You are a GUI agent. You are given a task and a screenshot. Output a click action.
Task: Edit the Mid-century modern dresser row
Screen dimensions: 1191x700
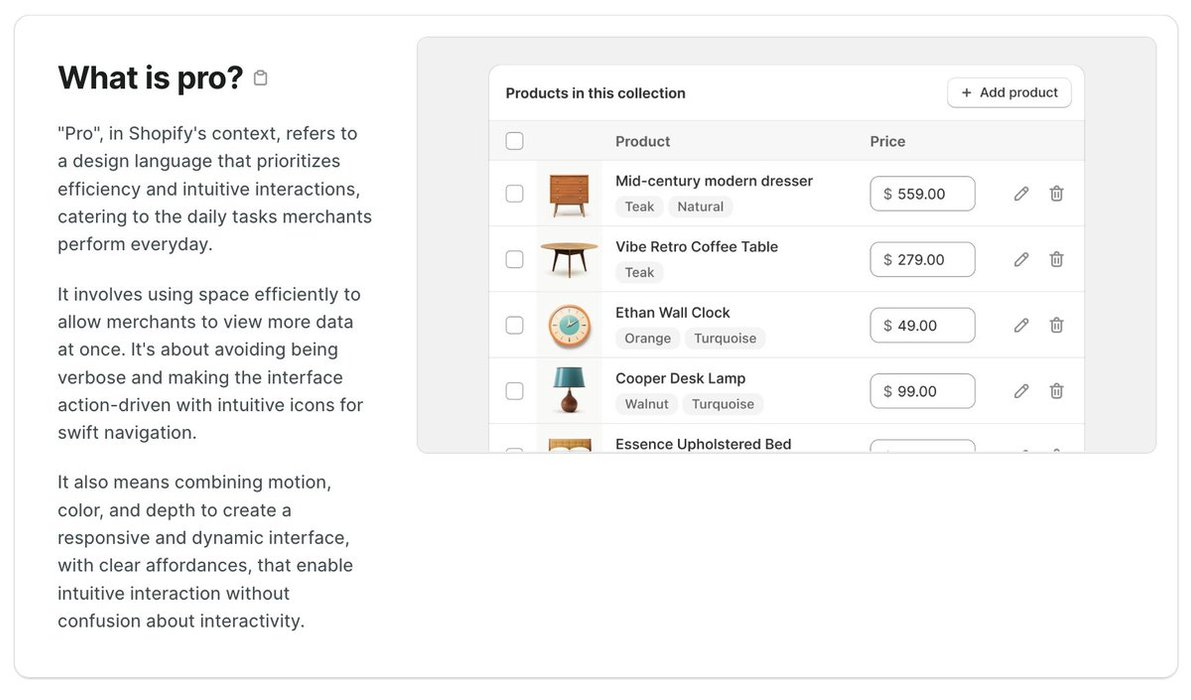click(1021, 194)
